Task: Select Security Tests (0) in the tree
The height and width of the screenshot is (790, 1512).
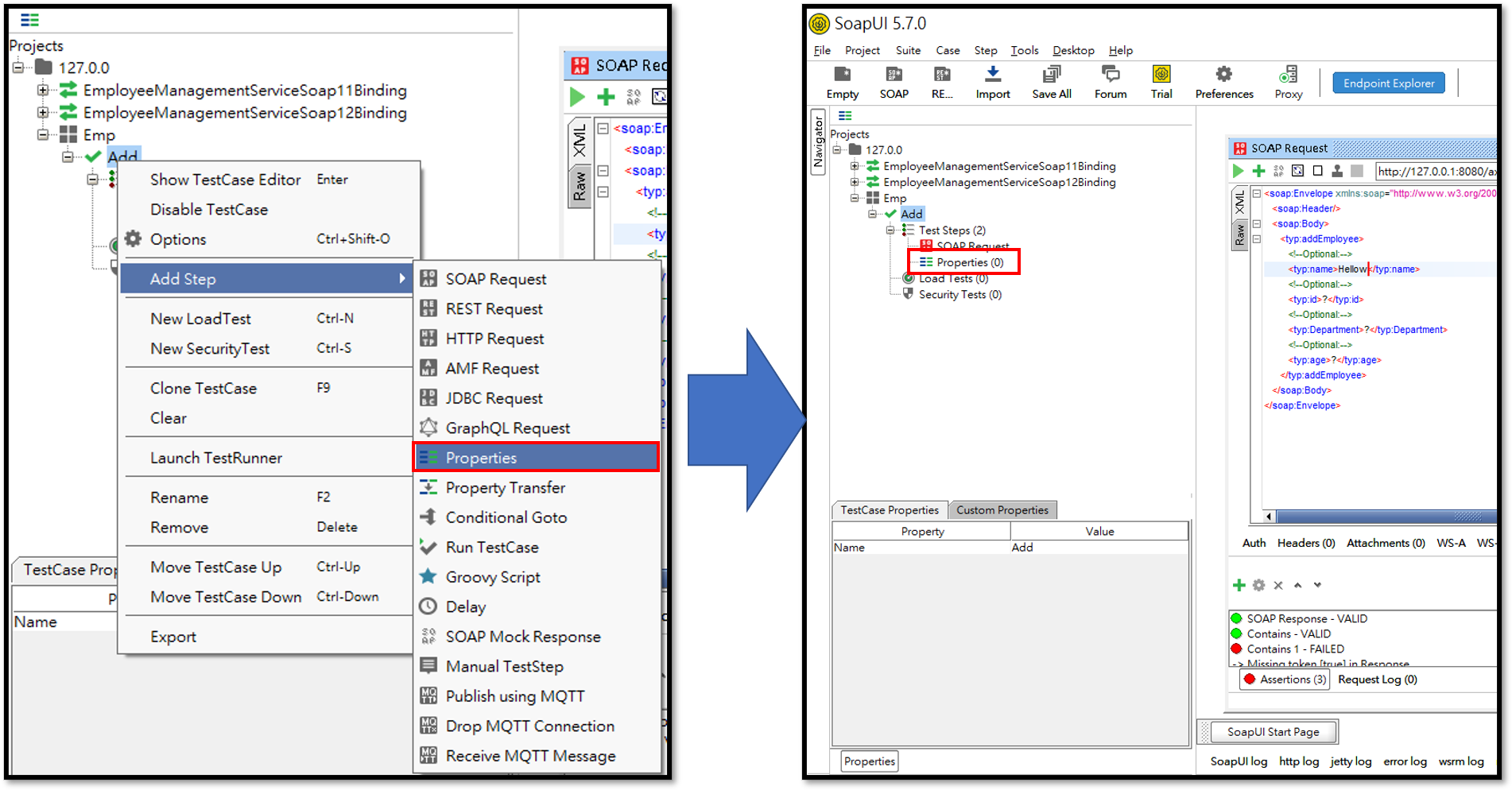Action: tap(960, 295)
